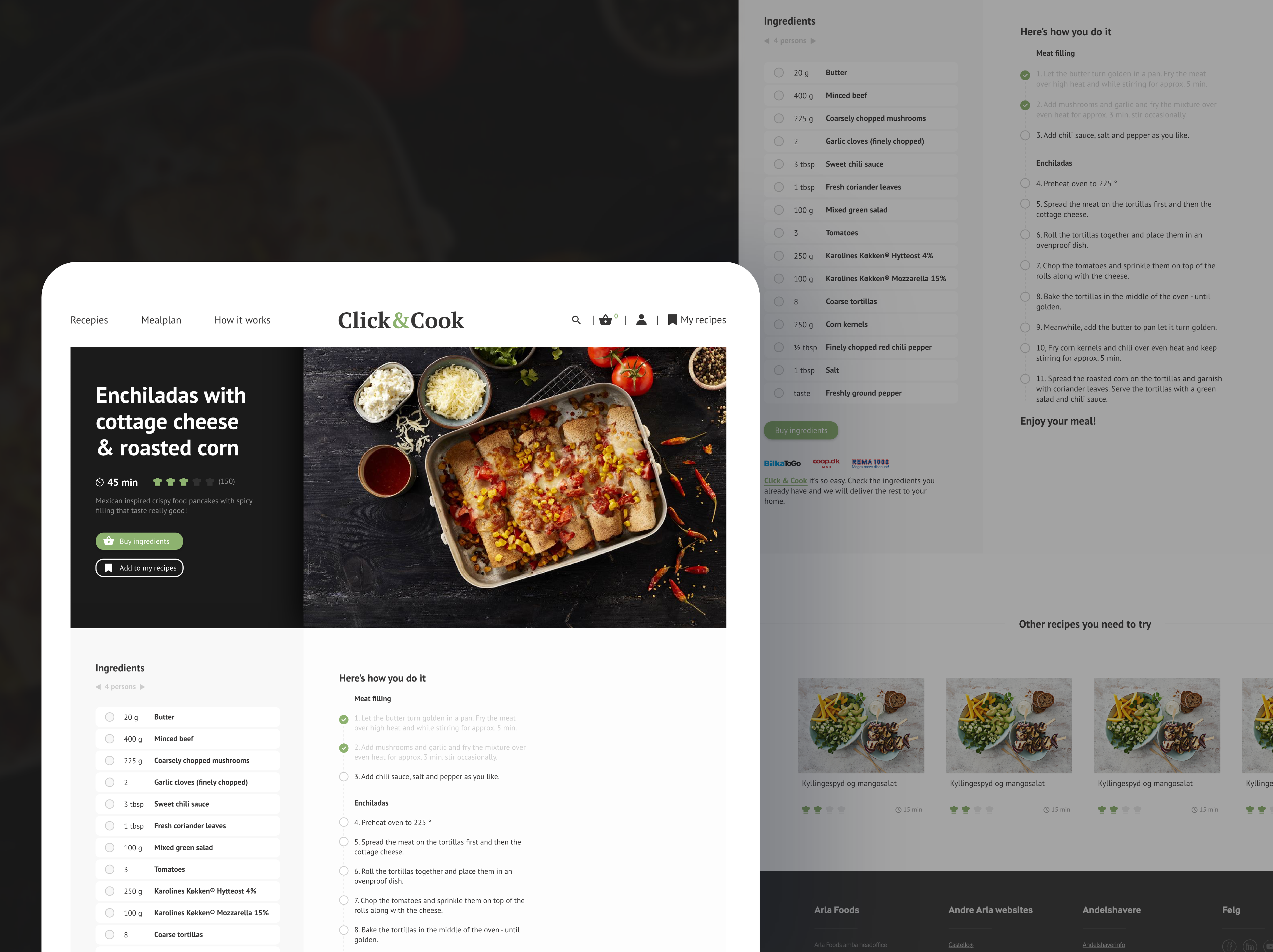The height and width of the screenshot is (952, 1273).
Task: Click the 45 min timer icon
Action: (100, 482)
